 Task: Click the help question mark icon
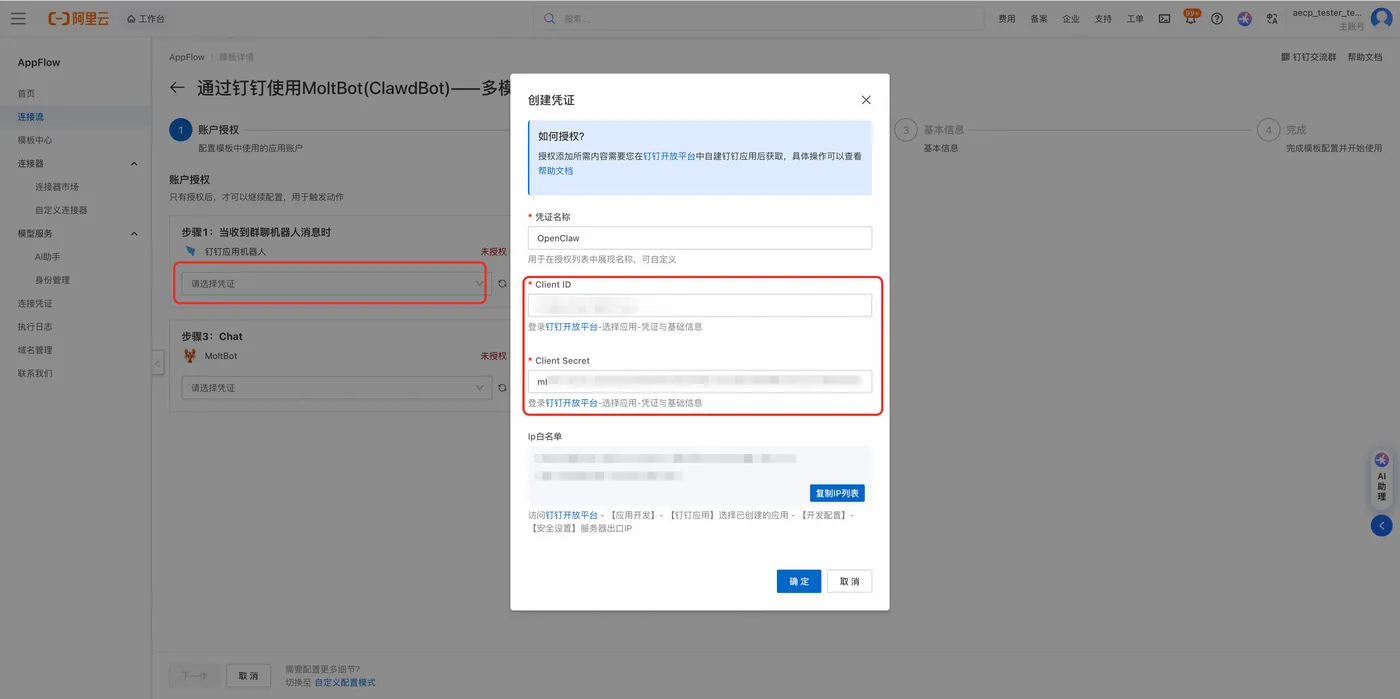(1217, 19)
